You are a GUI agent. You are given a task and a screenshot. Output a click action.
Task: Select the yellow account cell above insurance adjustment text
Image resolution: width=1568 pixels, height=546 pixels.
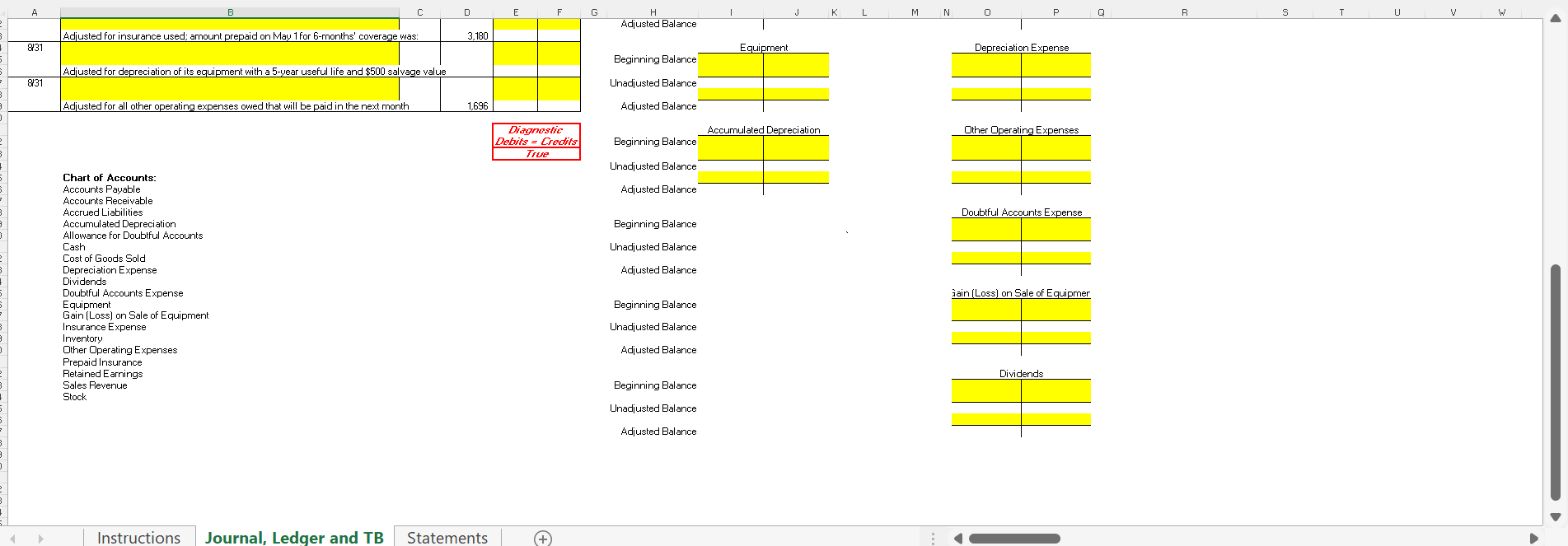[x=230, y=24]
